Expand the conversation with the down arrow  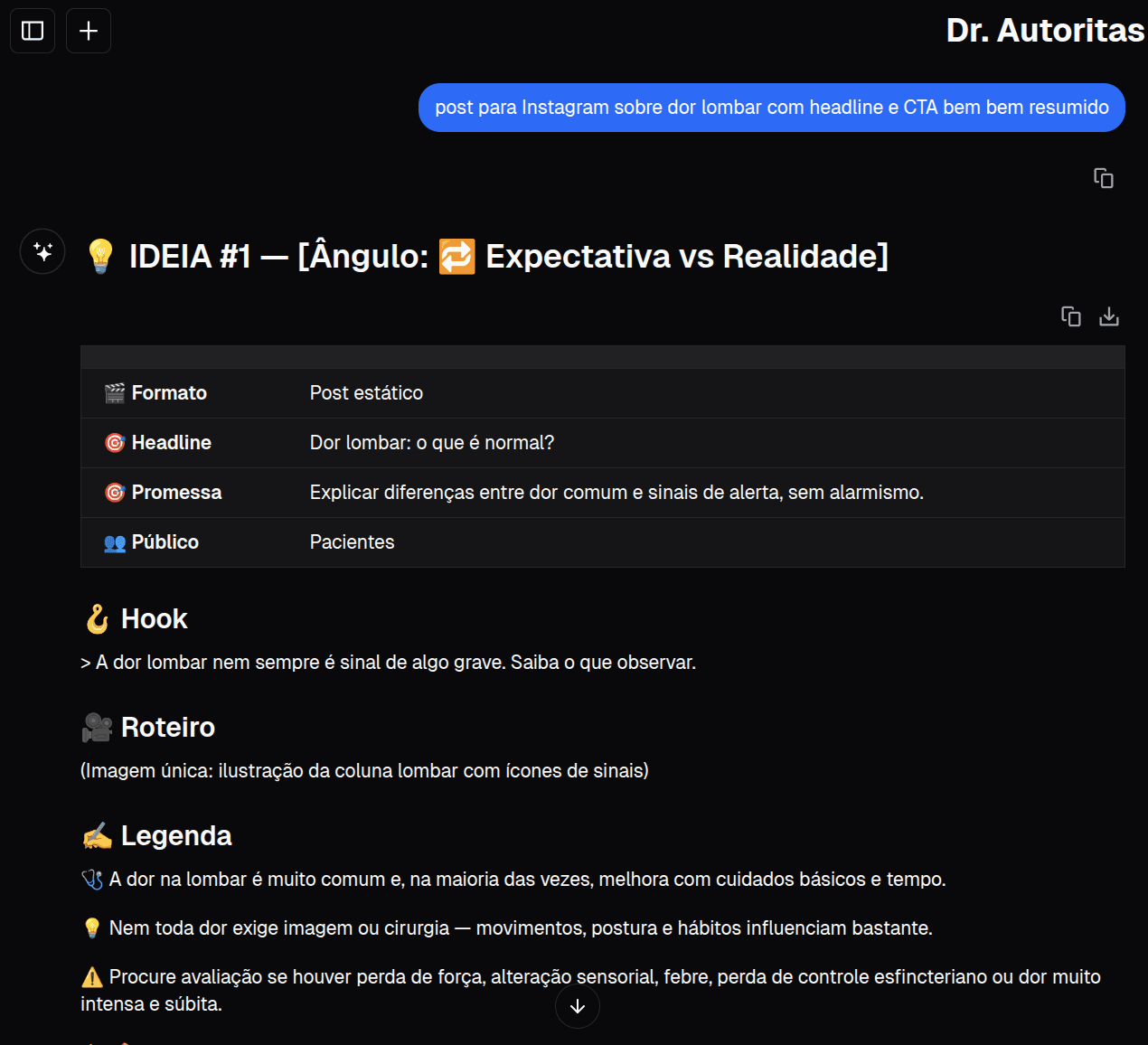click(x=578, y=1005)
